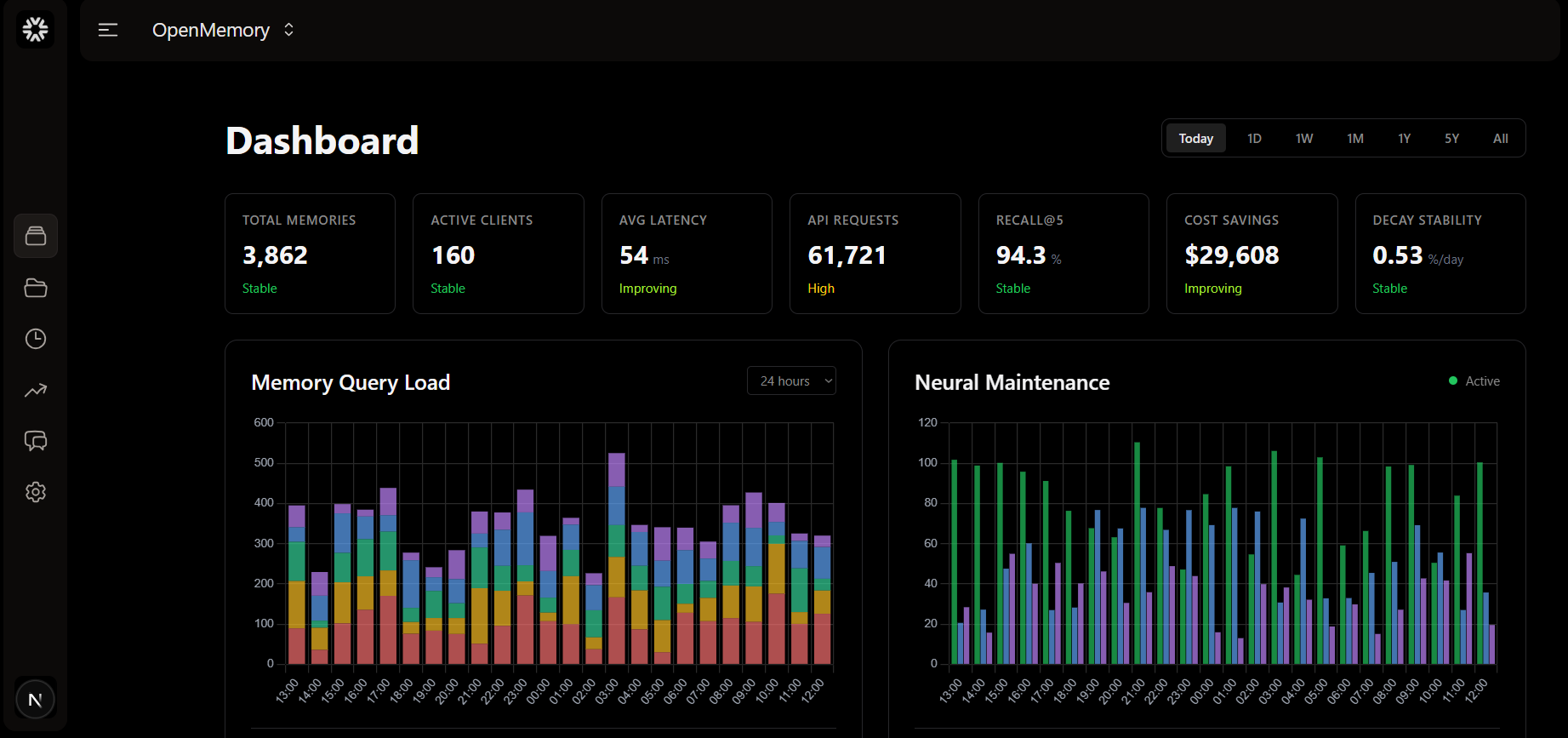Open the stacked memories sidebar icon

tap(36, 236)
